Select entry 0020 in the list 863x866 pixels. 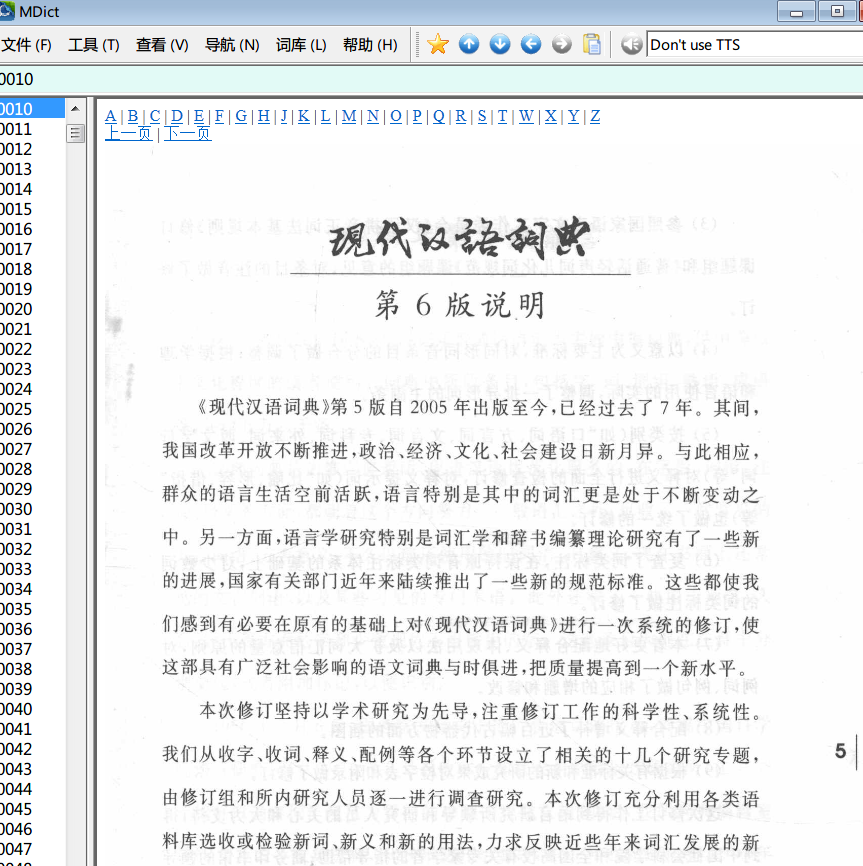click(32, 309)
